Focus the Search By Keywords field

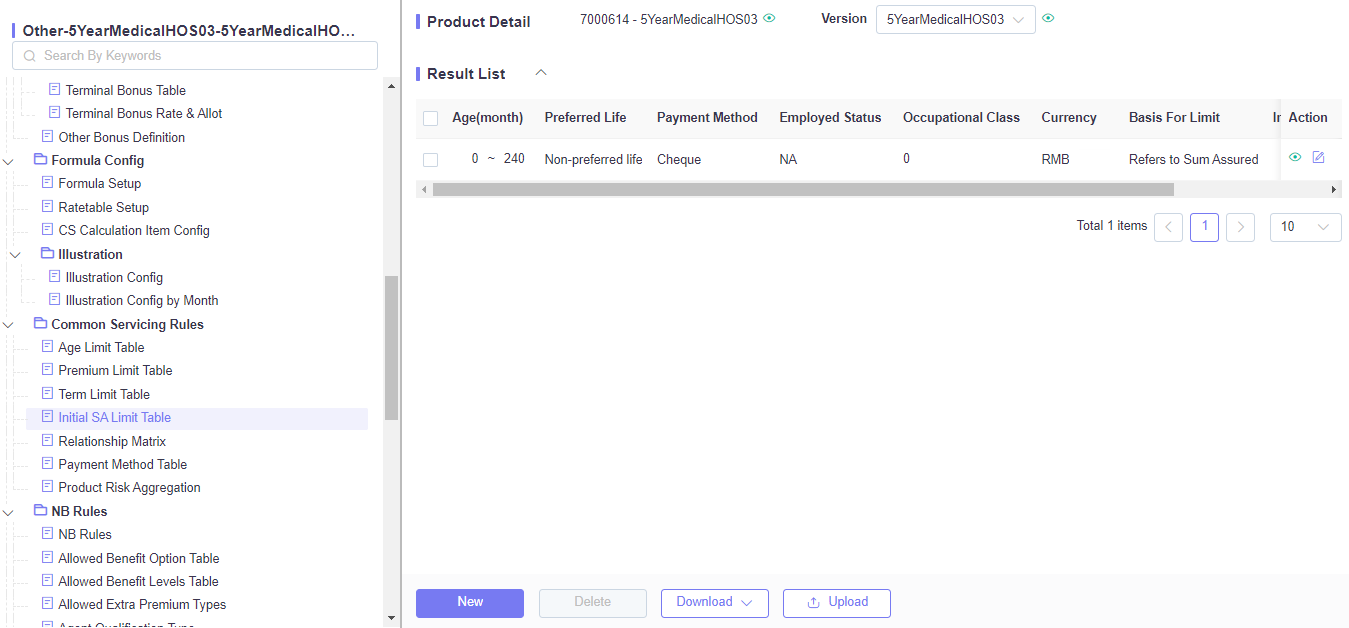click(194, 55)
